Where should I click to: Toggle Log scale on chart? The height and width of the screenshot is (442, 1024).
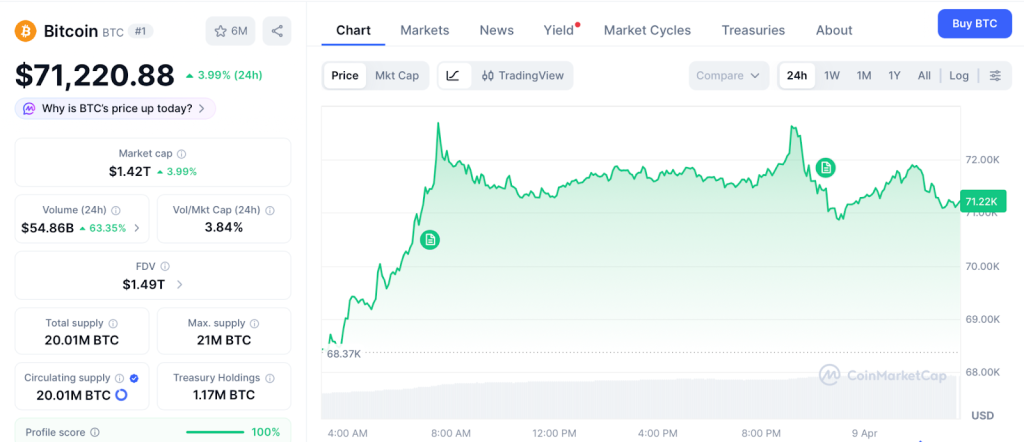point(959,76)
